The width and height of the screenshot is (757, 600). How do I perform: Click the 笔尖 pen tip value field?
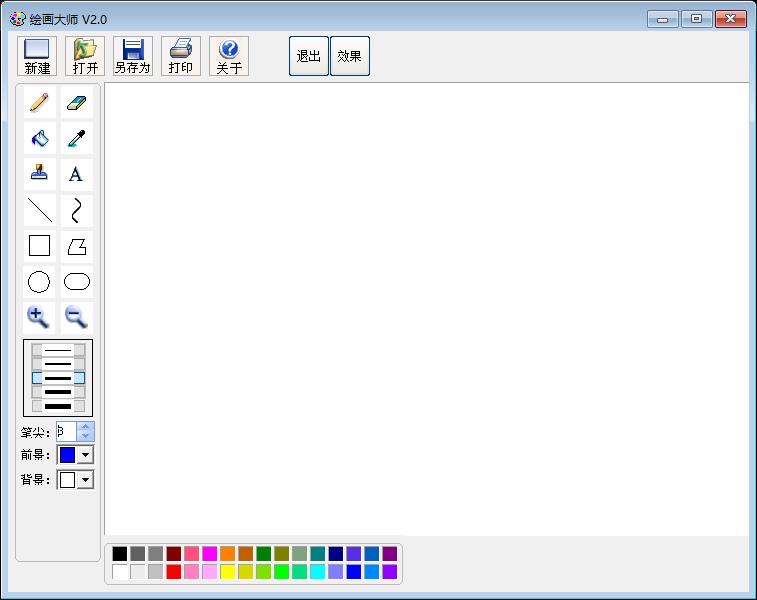pyautogui.click(x=67, y=432)
